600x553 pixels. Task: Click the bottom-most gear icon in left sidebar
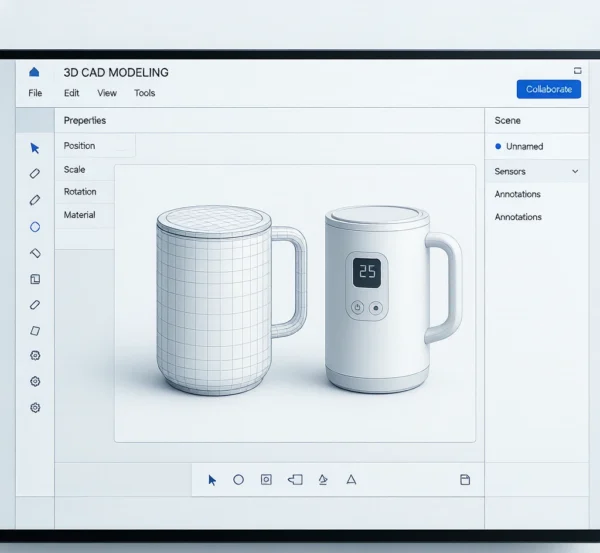(35, 408)
